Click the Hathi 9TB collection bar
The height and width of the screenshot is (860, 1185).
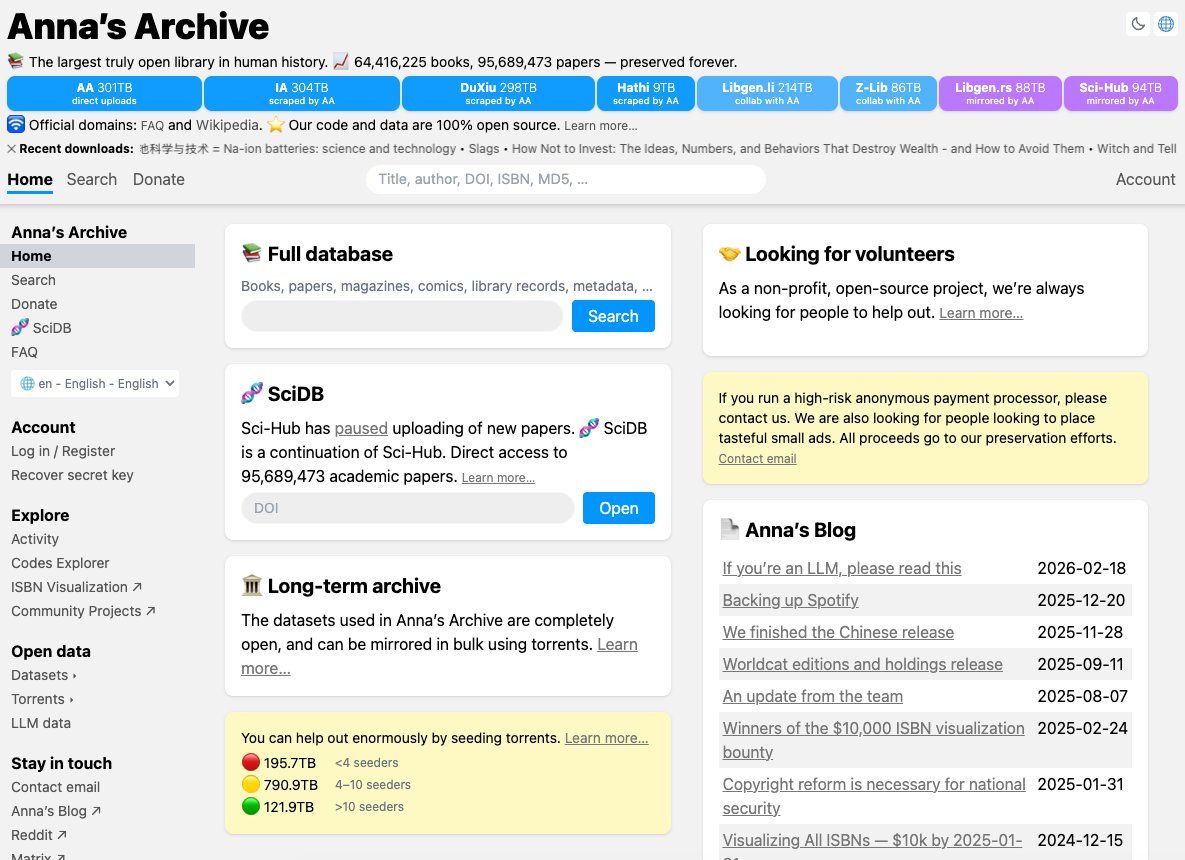click(645, 93)
